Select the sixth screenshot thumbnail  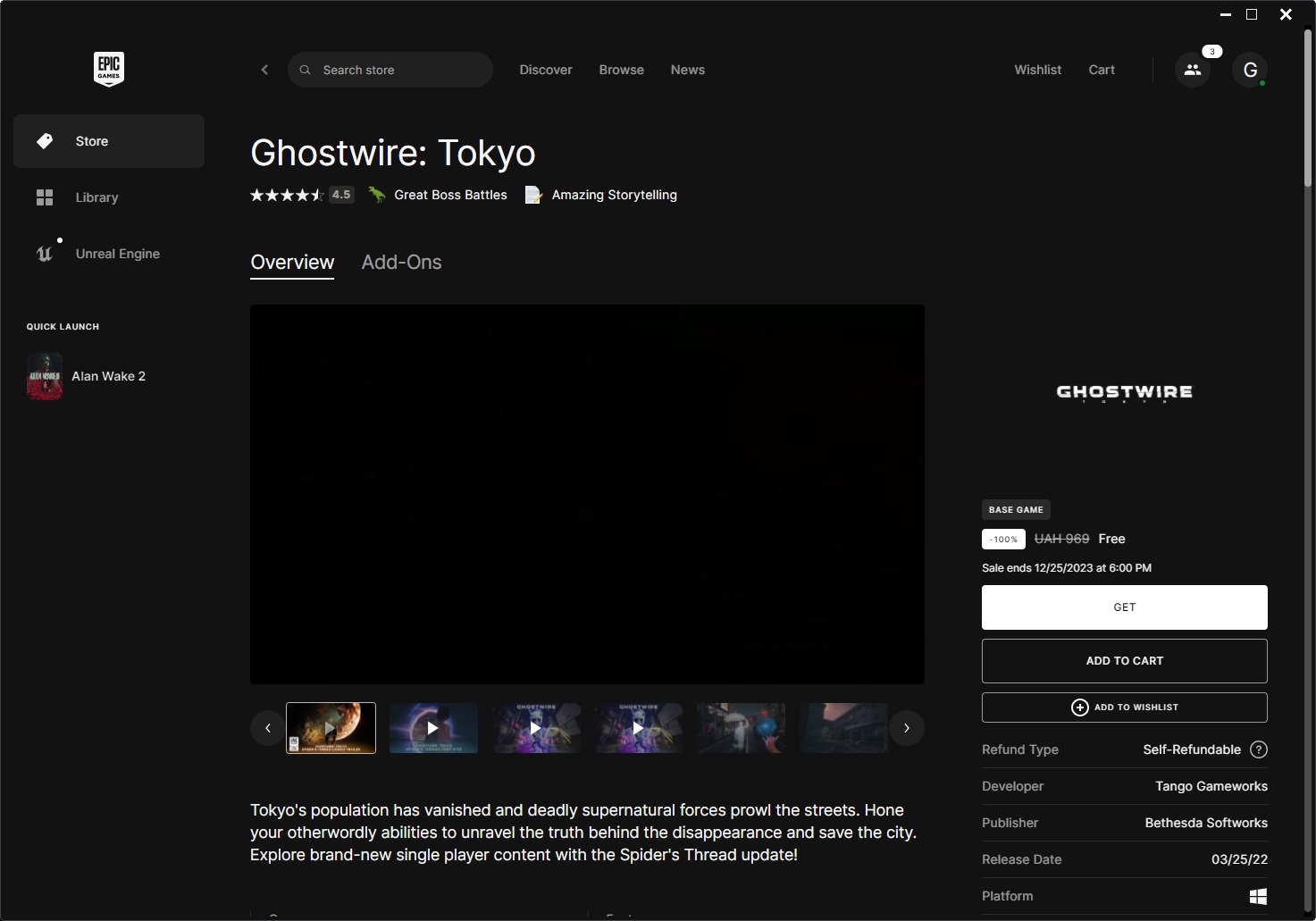(x=843, y=728)
